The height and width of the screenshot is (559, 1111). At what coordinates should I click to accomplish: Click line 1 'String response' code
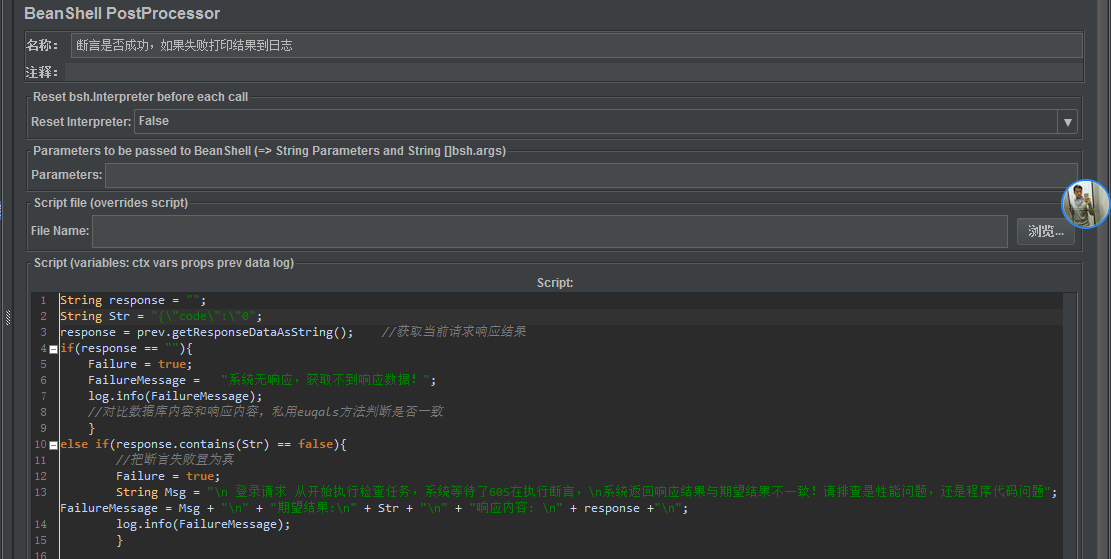(133, 300)
